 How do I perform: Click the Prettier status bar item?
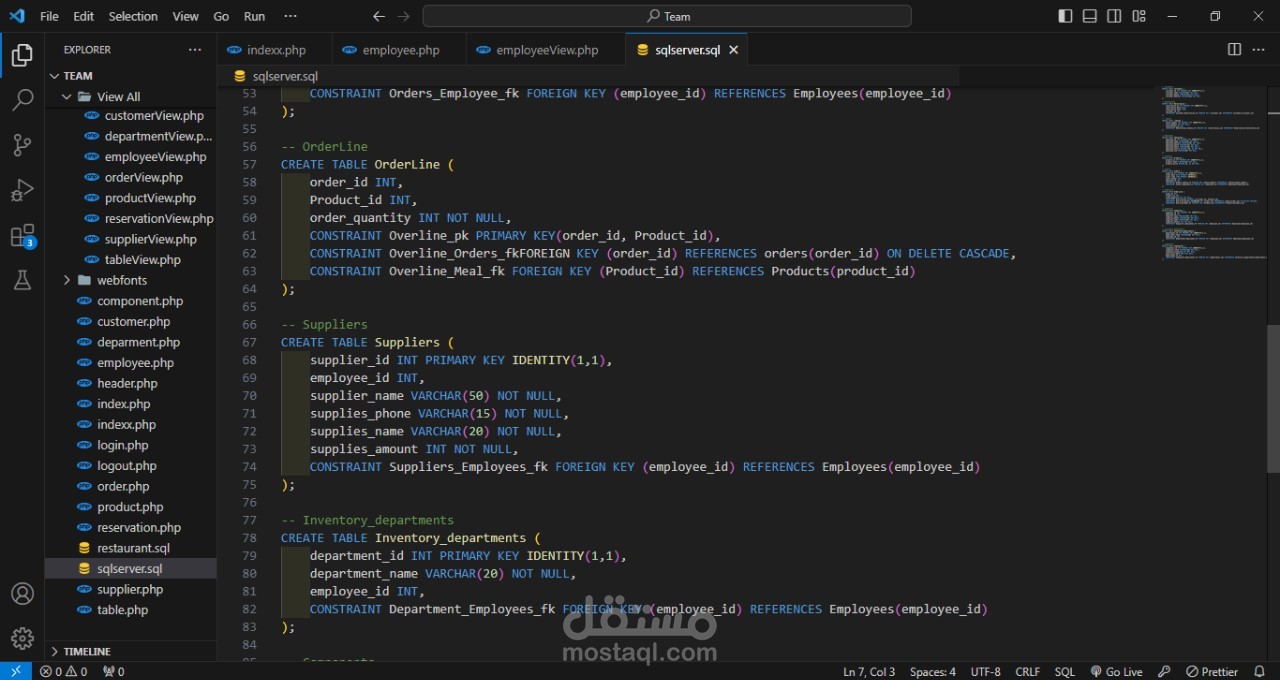[x=1212, y=671]
